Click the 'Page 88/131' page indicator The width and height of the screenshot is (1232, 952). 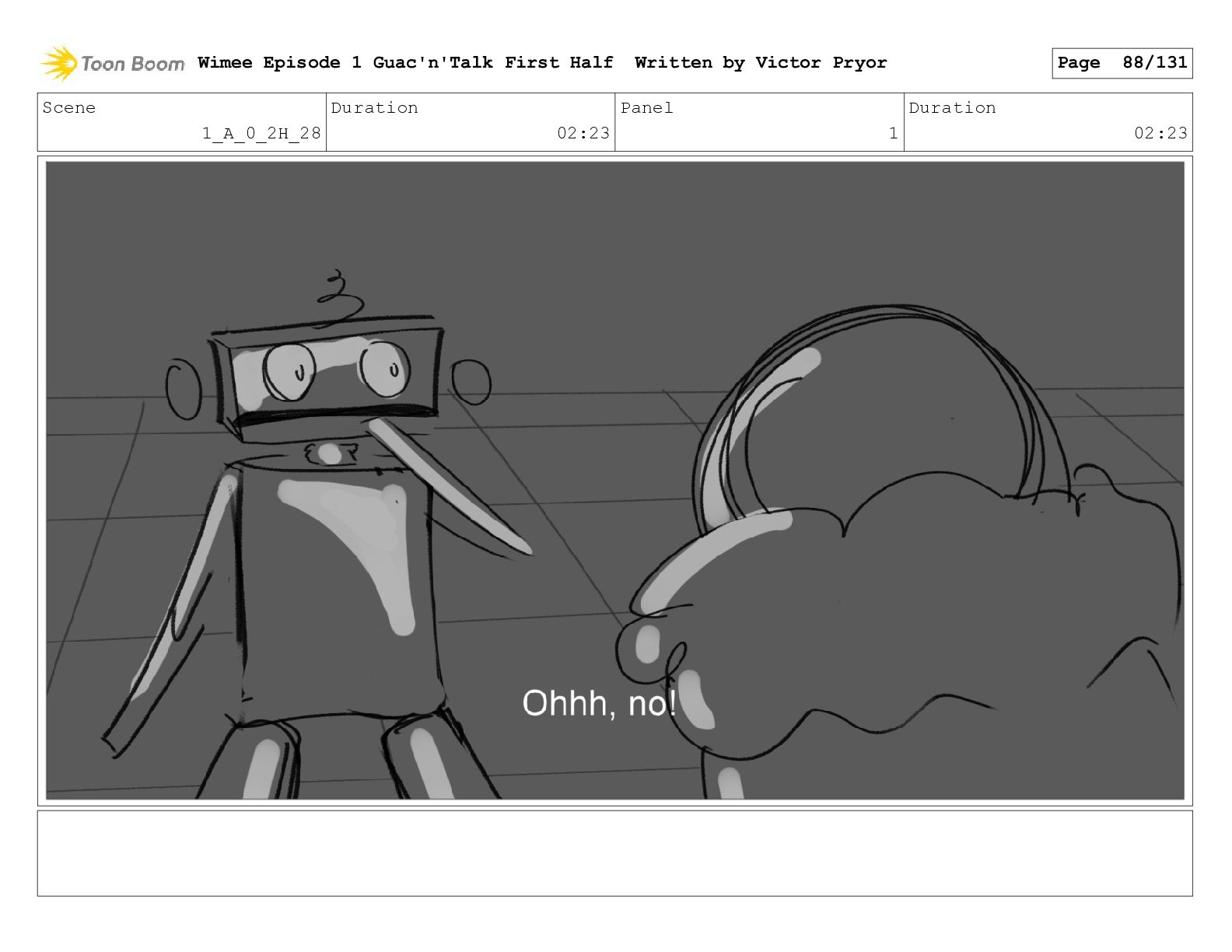[x=1122, y=63]
